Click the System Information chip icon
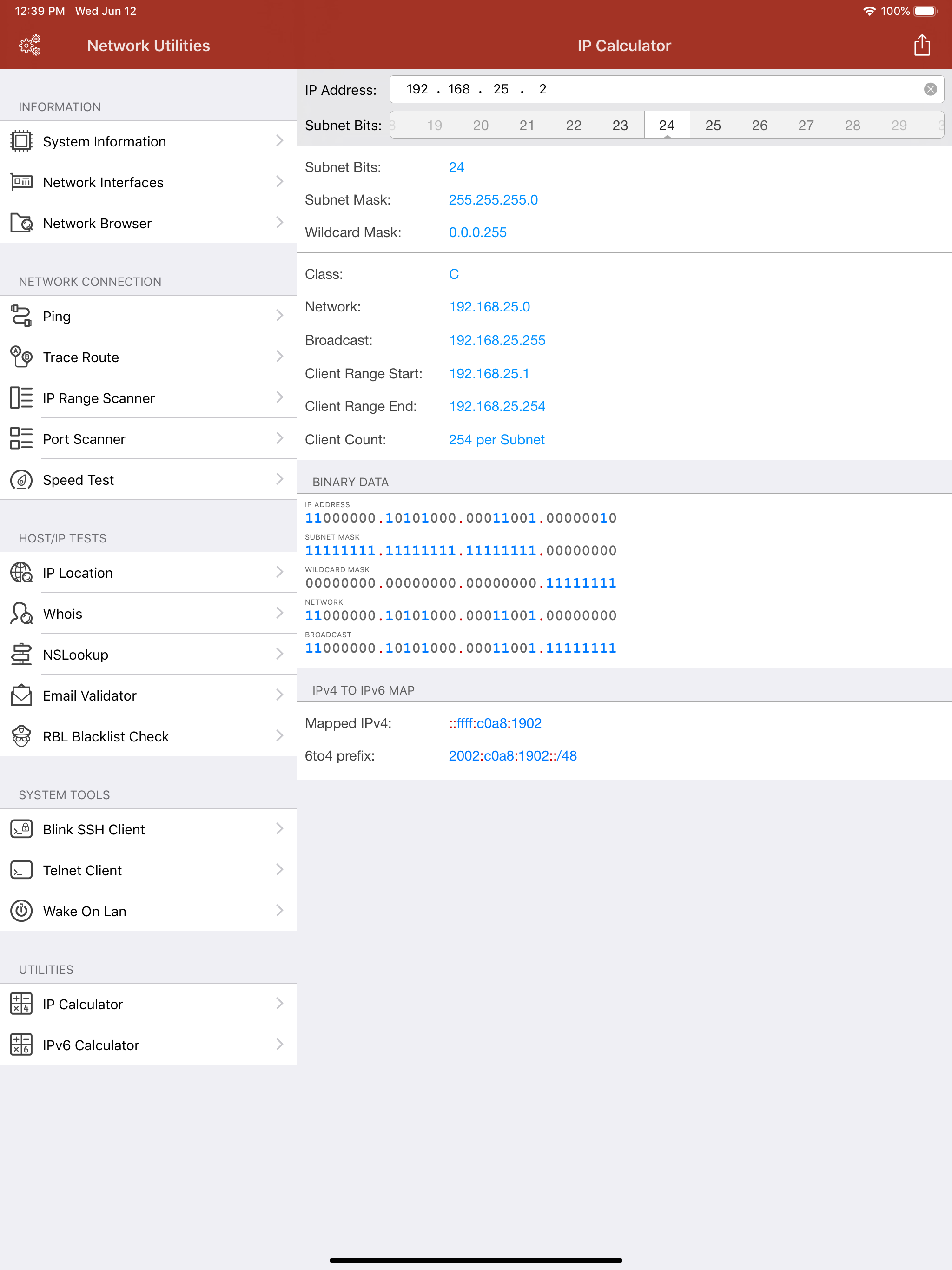 [x=21, y=141]
